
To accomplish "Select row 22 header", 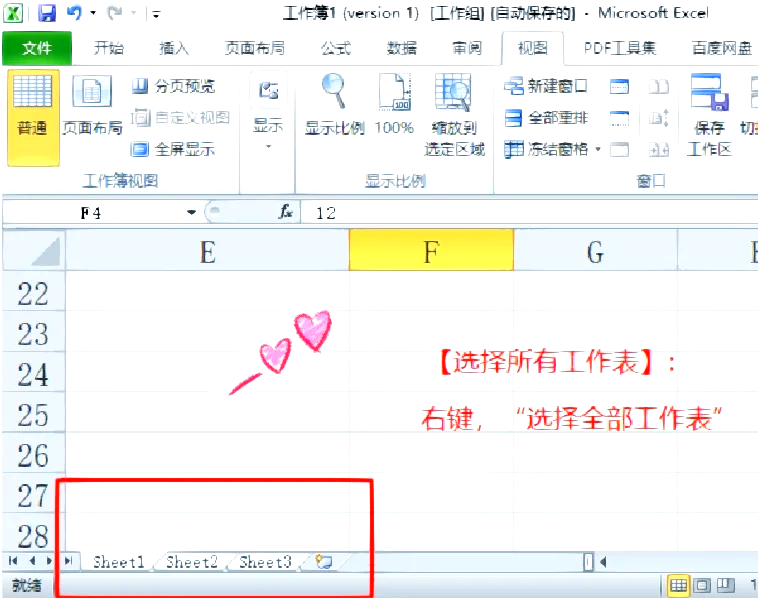I will pyautogui.click(x=33, y=293).
